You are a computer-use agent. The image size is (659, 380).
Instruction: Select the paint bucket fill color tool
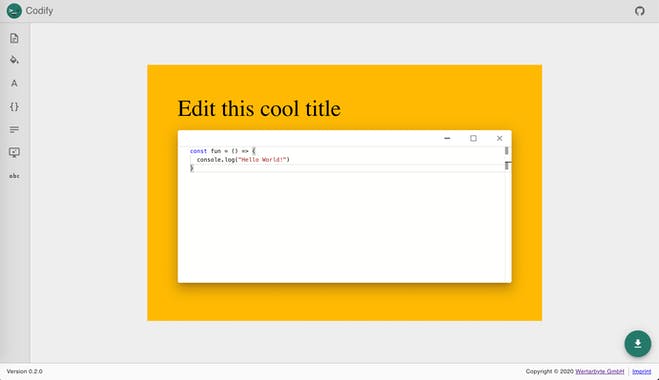(14, 60)
